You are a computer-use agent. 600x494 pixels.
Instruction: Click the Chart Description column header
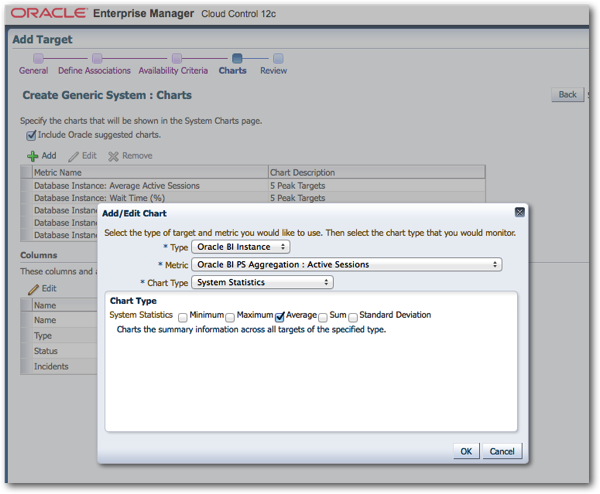pos(377,173)
